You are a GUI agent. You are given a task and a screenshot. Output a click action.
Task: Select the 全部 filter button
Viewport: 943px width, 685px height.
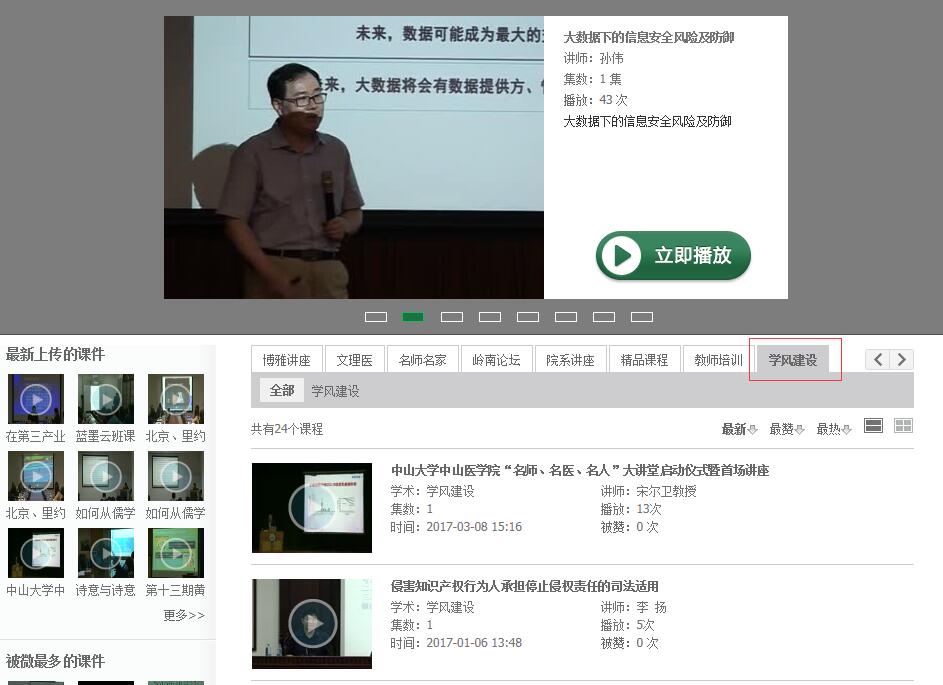pos(282,391)
